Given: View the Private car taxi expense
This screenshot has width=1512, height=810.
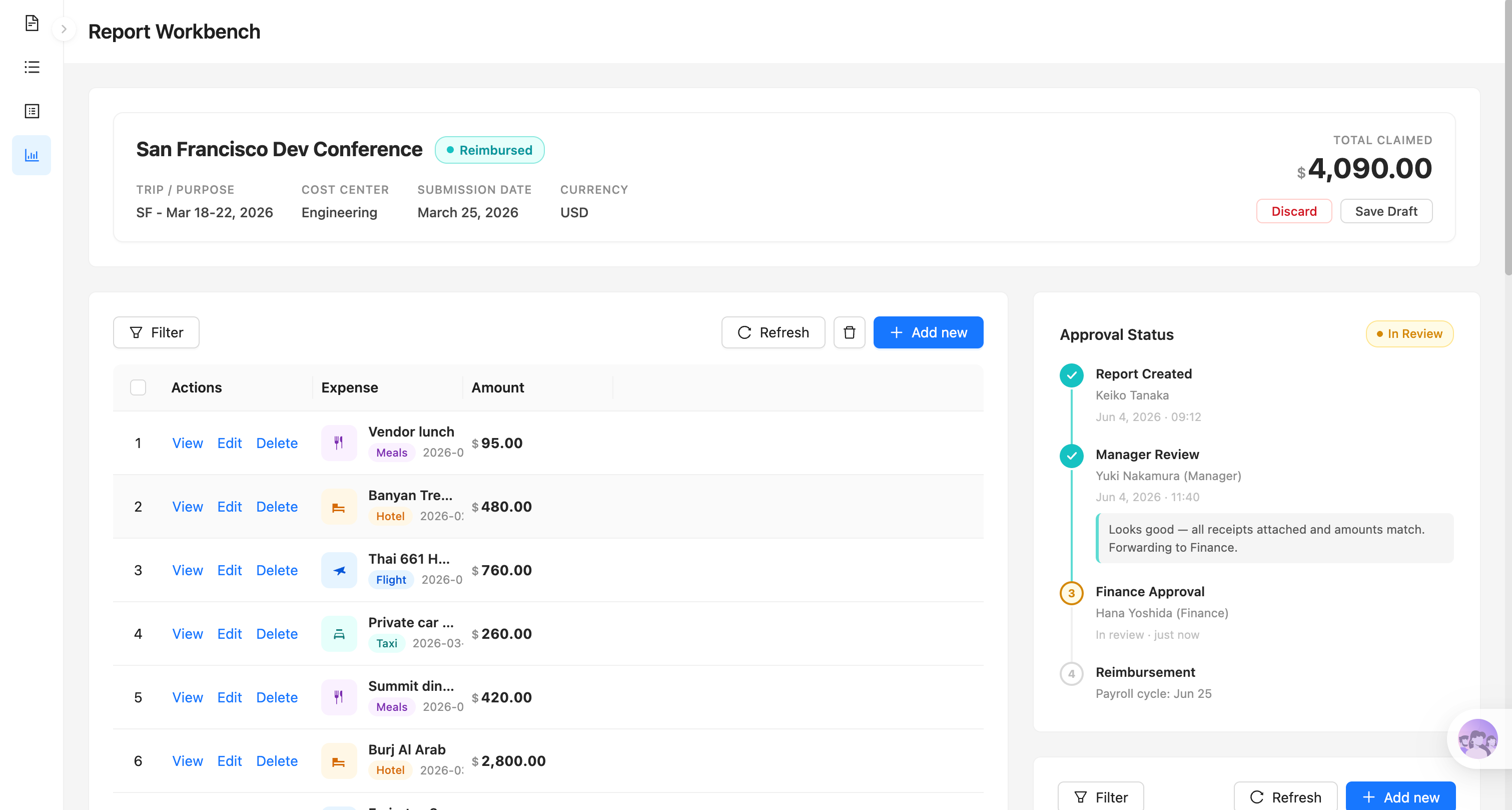Looking at the screenshot, I should 187,634.
